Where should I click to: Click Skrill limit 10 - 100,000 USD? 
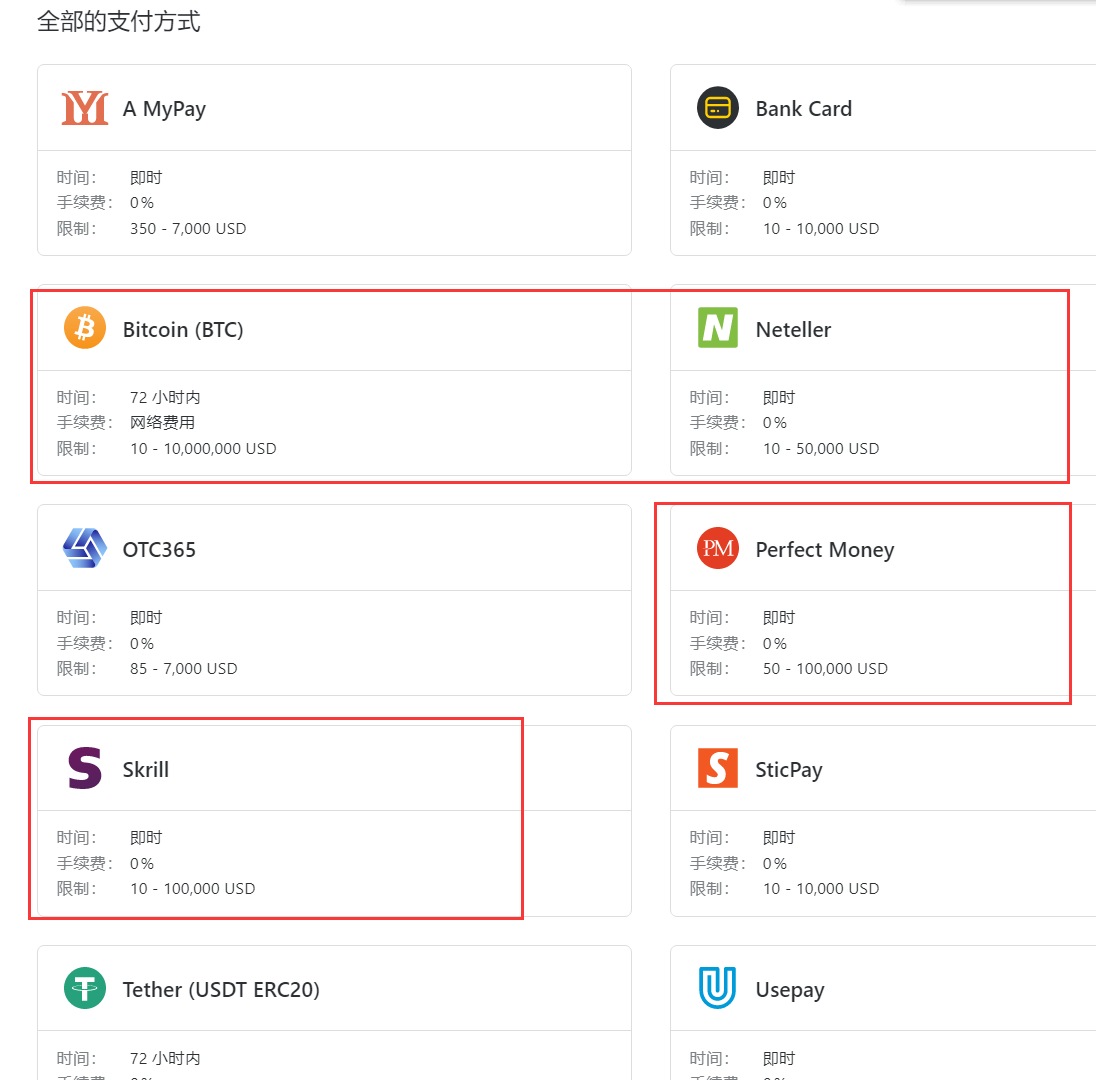click(193, 889)
